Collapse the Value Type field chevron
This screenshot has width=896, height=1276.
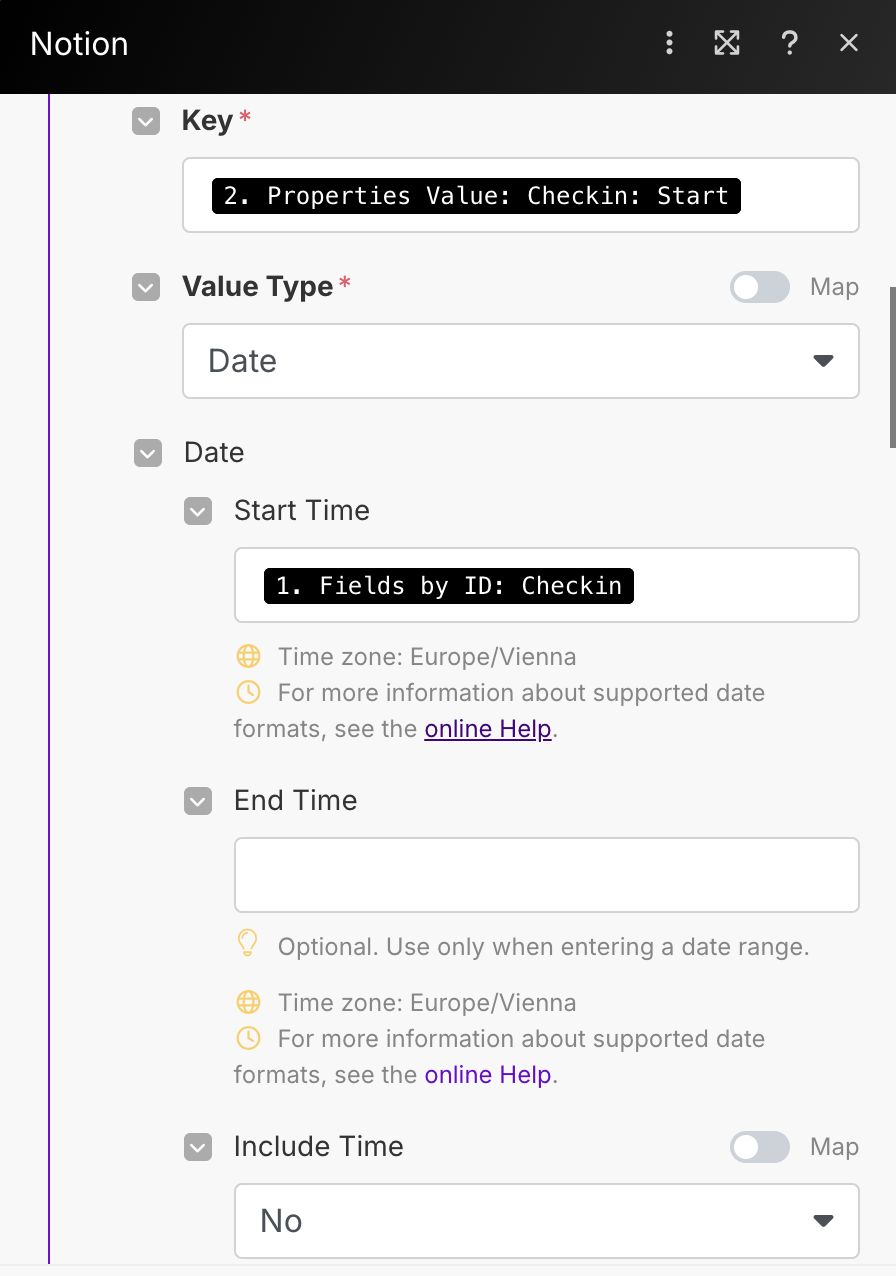pyautogui.click(x=146, y=288)
